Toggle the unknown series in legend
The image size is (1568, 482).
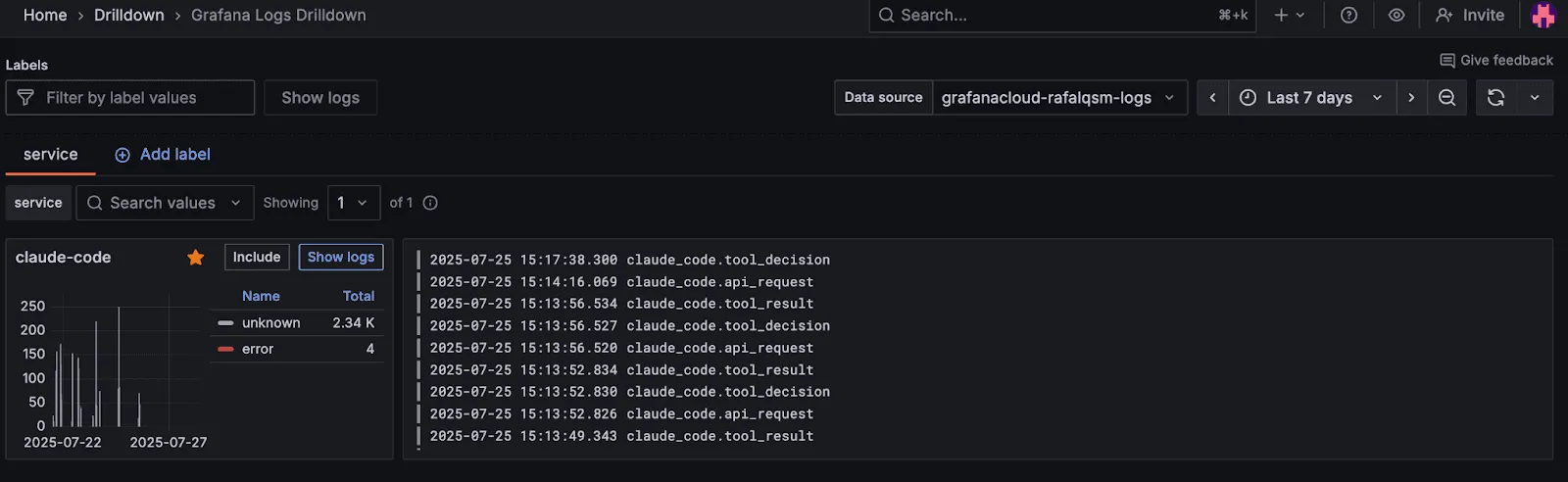(271, 322)
